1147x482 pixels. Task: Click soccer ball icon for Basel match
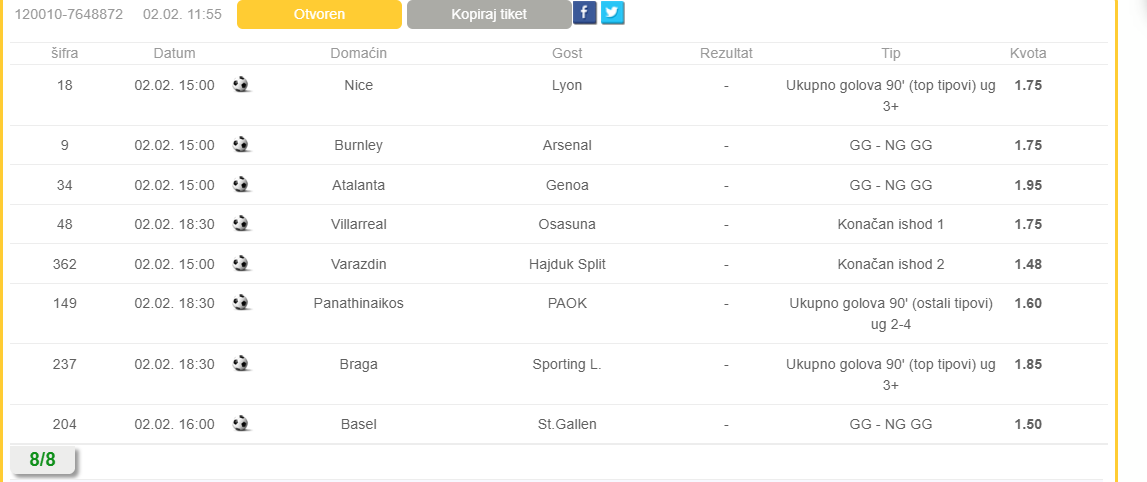click(x=241, y=423)
